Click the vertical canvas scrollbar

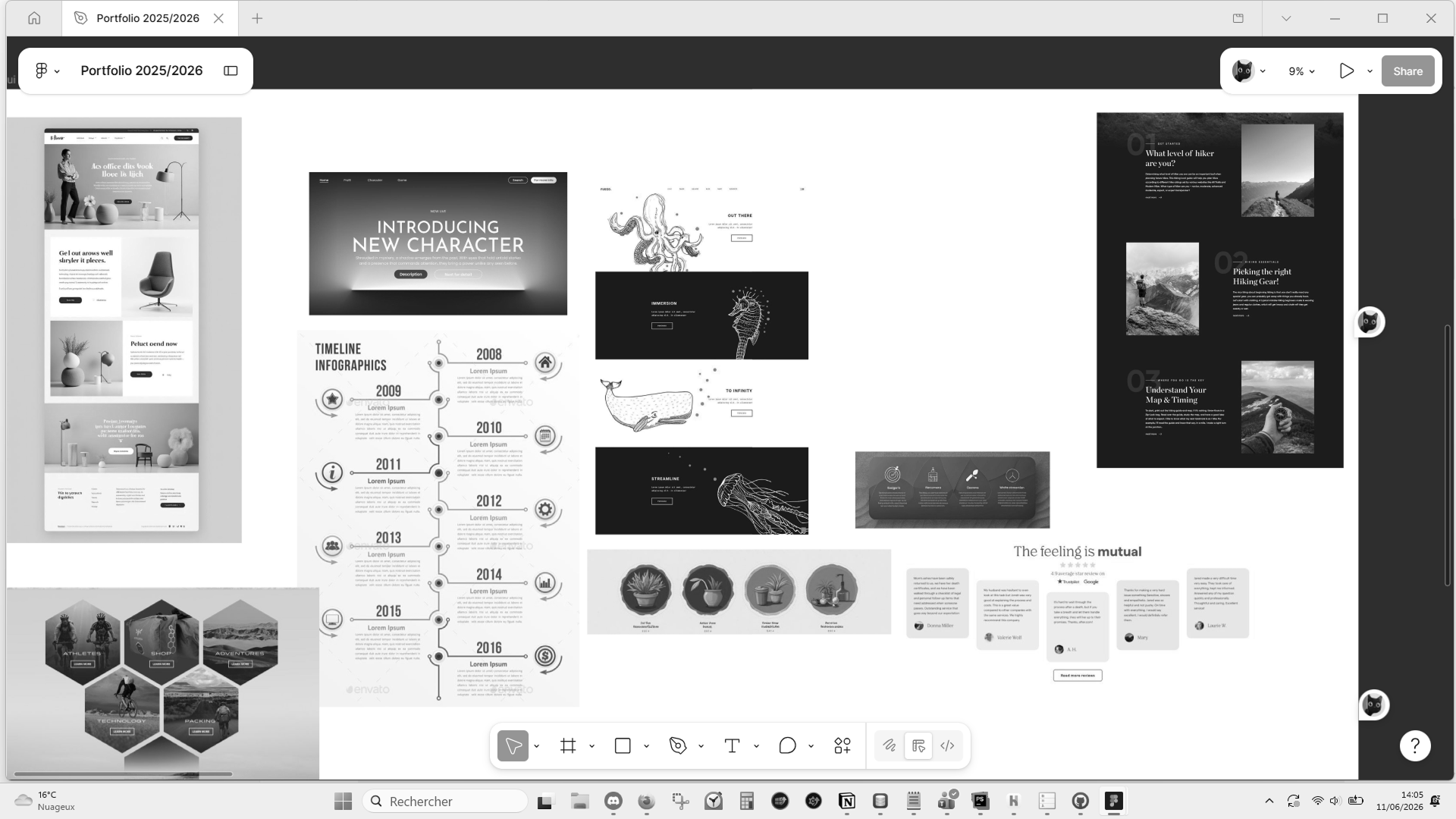click(x=1447, y=455)
